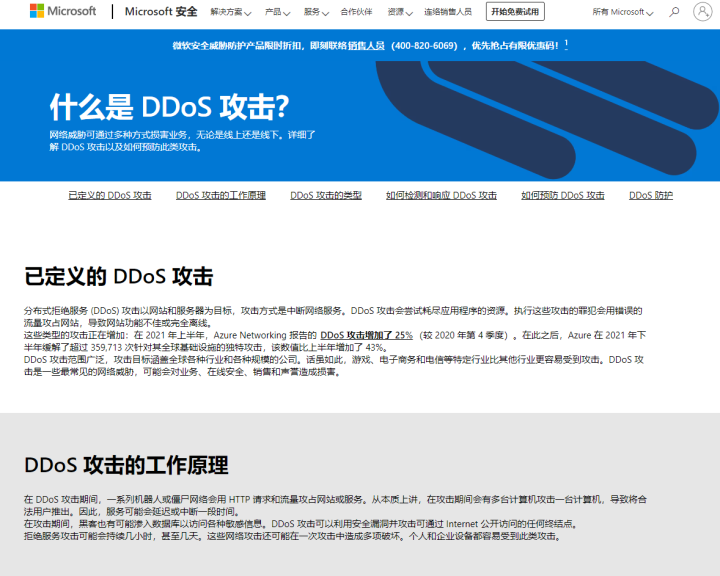Screen dimensions: 720x576
Task: Click the 开始免费试用 button
Action: pos(515,11)
